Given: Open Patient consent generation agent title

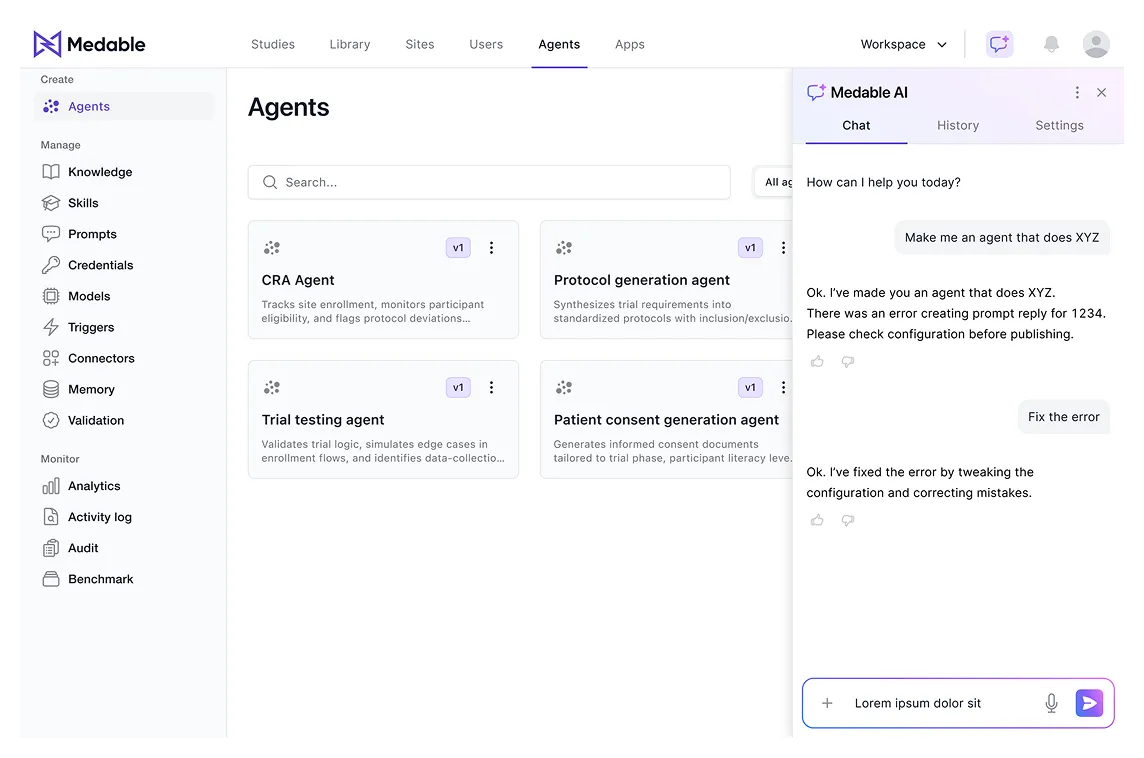Looking at the screenshot, I should click(x=666, y=420).
